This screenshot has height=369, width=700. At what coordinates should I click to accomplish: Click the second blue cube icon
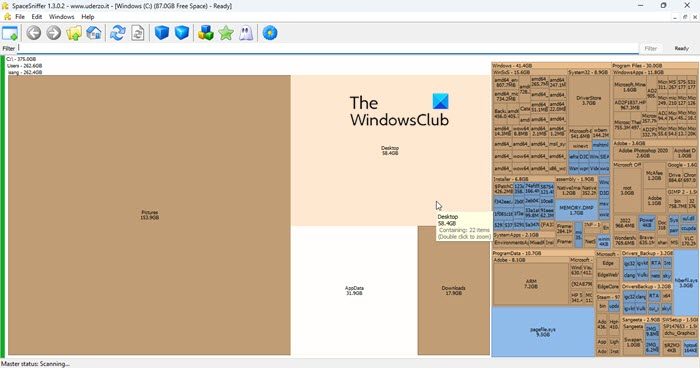click(182, 33)
